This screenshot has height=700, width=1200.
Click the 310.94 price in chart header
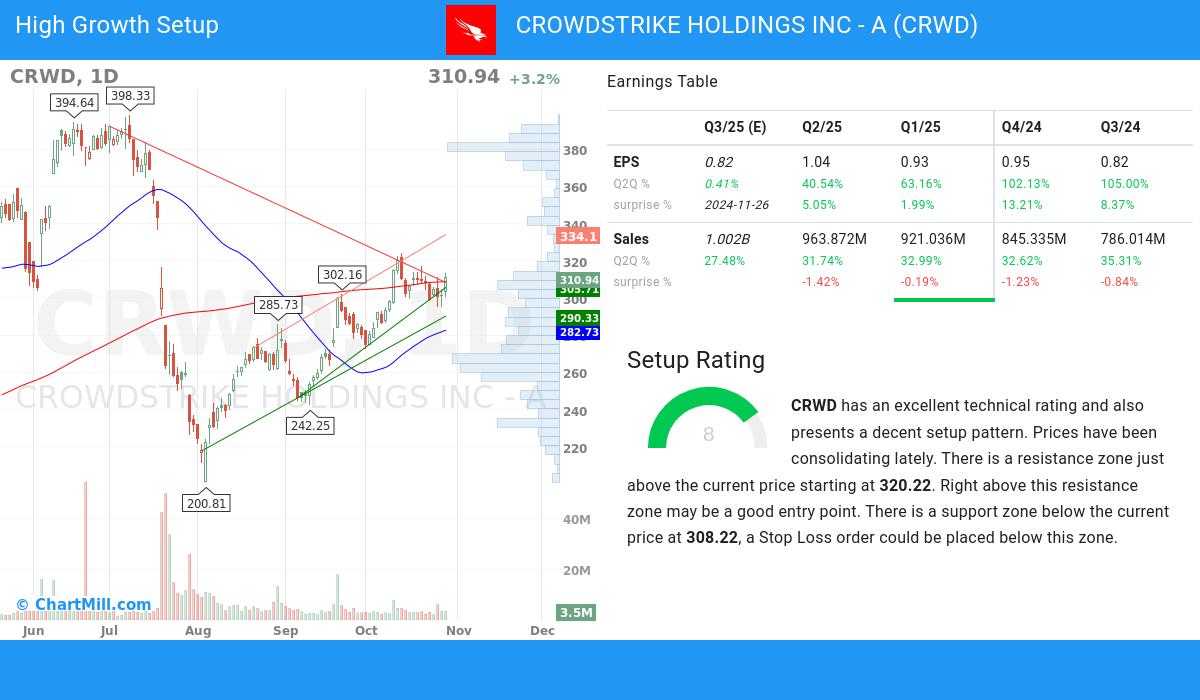pos(463,77)
